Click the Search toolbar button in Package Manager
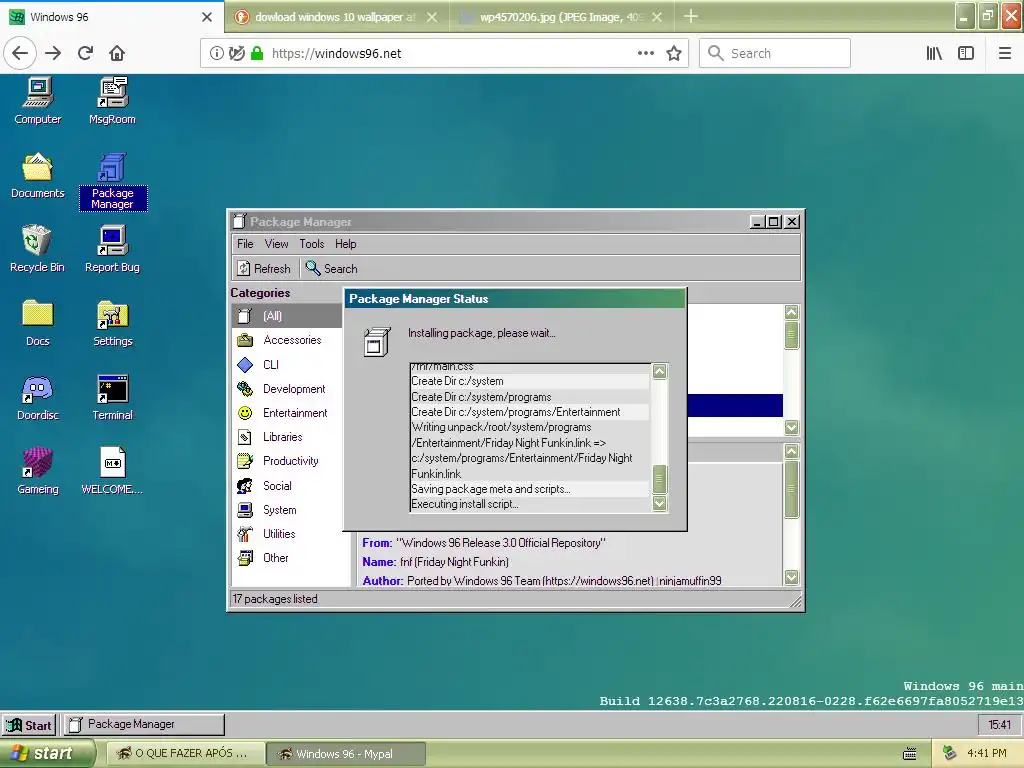The height and width of the screenshot is (768, 1024). [332, 268]
